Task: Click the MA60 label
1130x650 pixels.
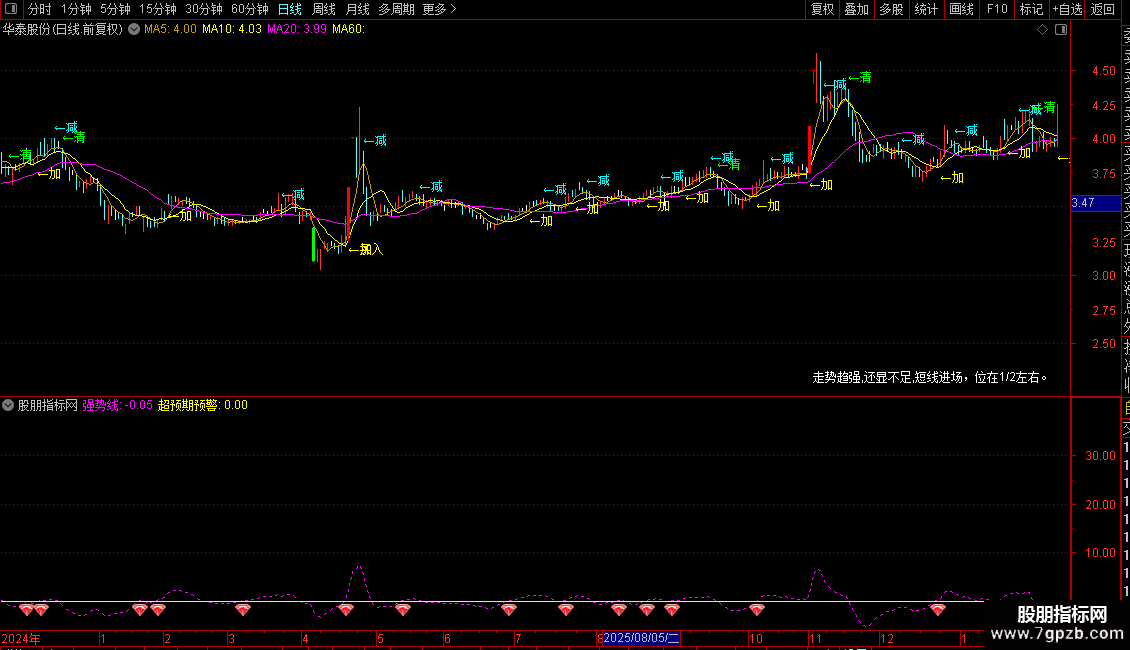Action: tap(348, 29)
